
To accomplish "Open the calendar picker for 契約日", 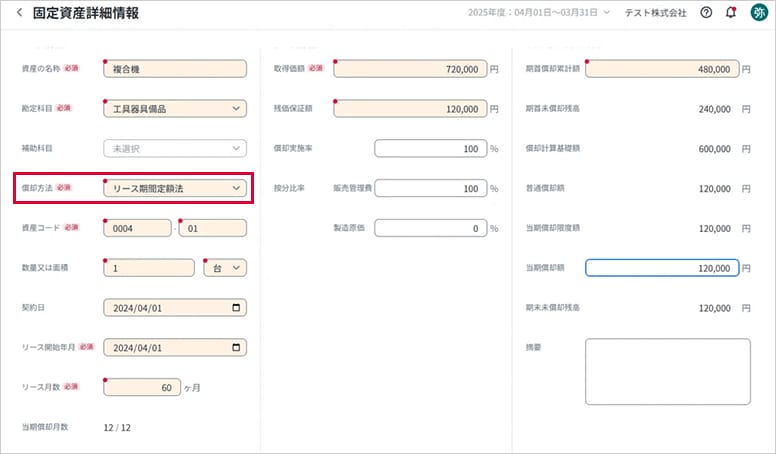I will click(x=236, y=308).
